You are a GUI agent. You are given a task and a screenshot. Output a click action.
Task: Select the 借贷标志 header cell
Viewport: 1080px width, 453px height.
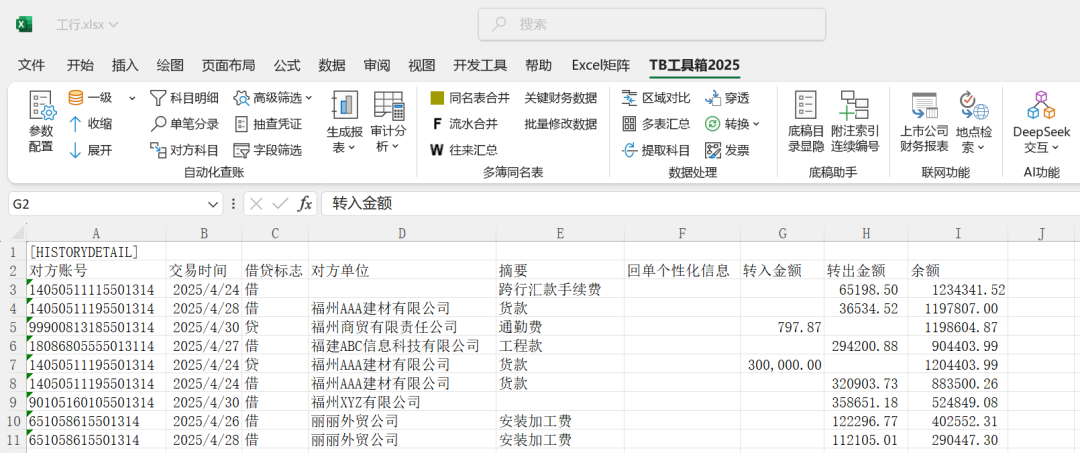pos(274,271)
